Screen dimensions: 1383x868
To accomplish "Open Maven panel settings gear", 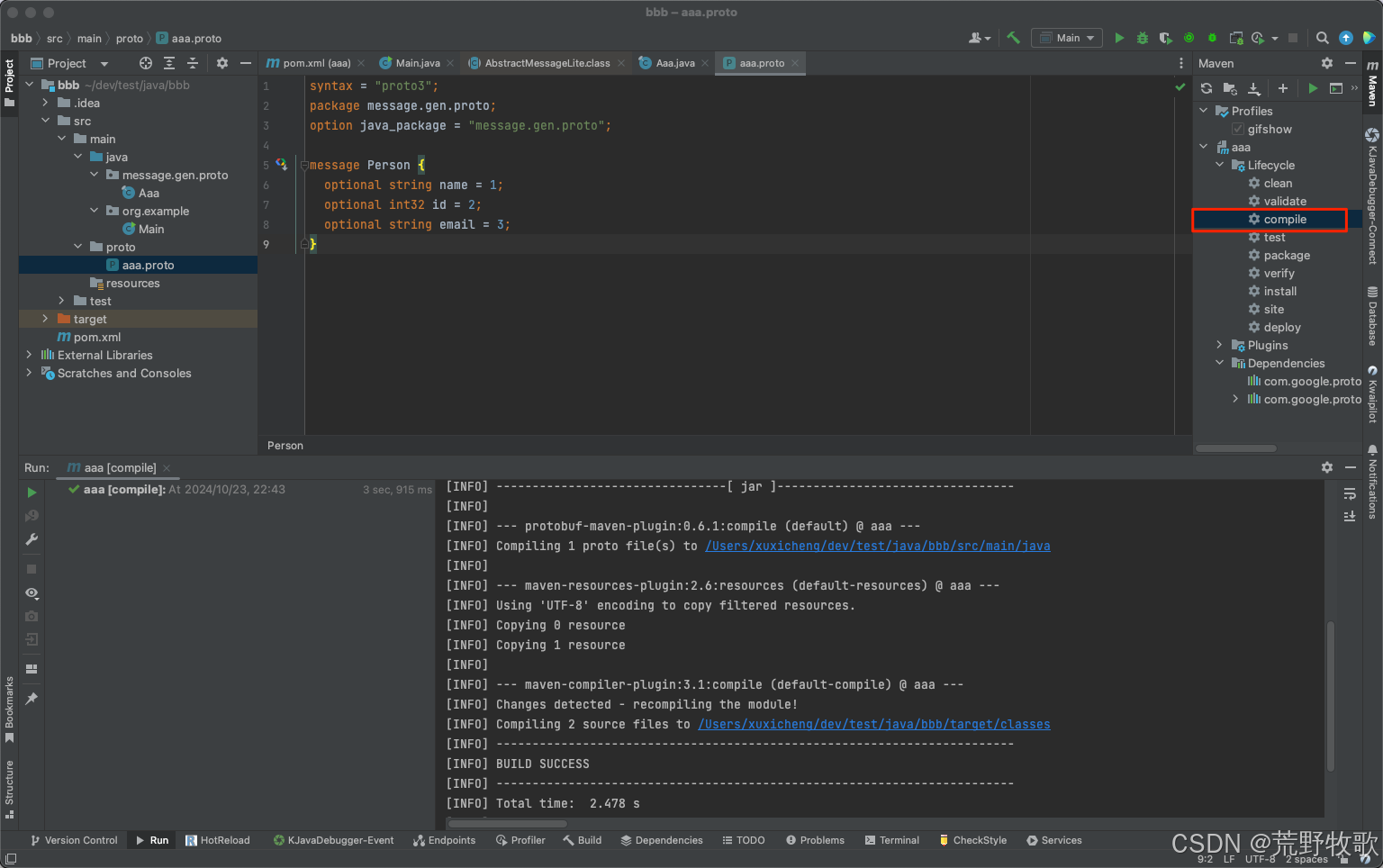I will (1326, 63).
